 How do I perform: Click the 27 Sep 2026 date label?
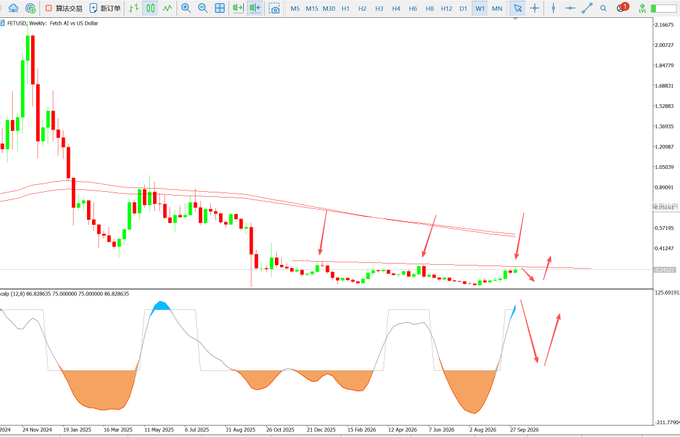[524, 430]
